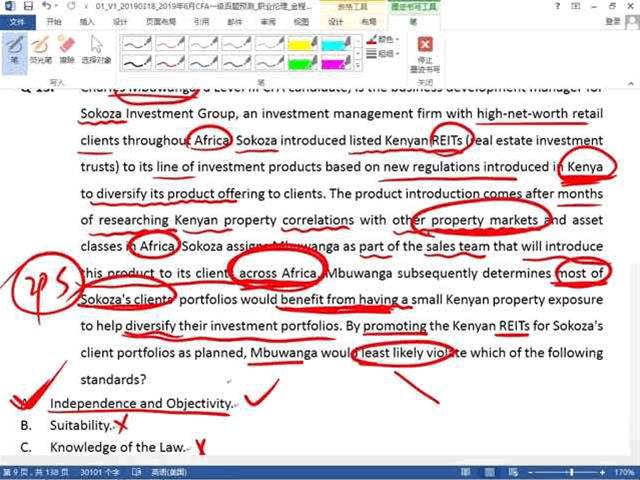Activate the Select Objects (选择对象) tool
640x480 pixels.
(96, 50)
